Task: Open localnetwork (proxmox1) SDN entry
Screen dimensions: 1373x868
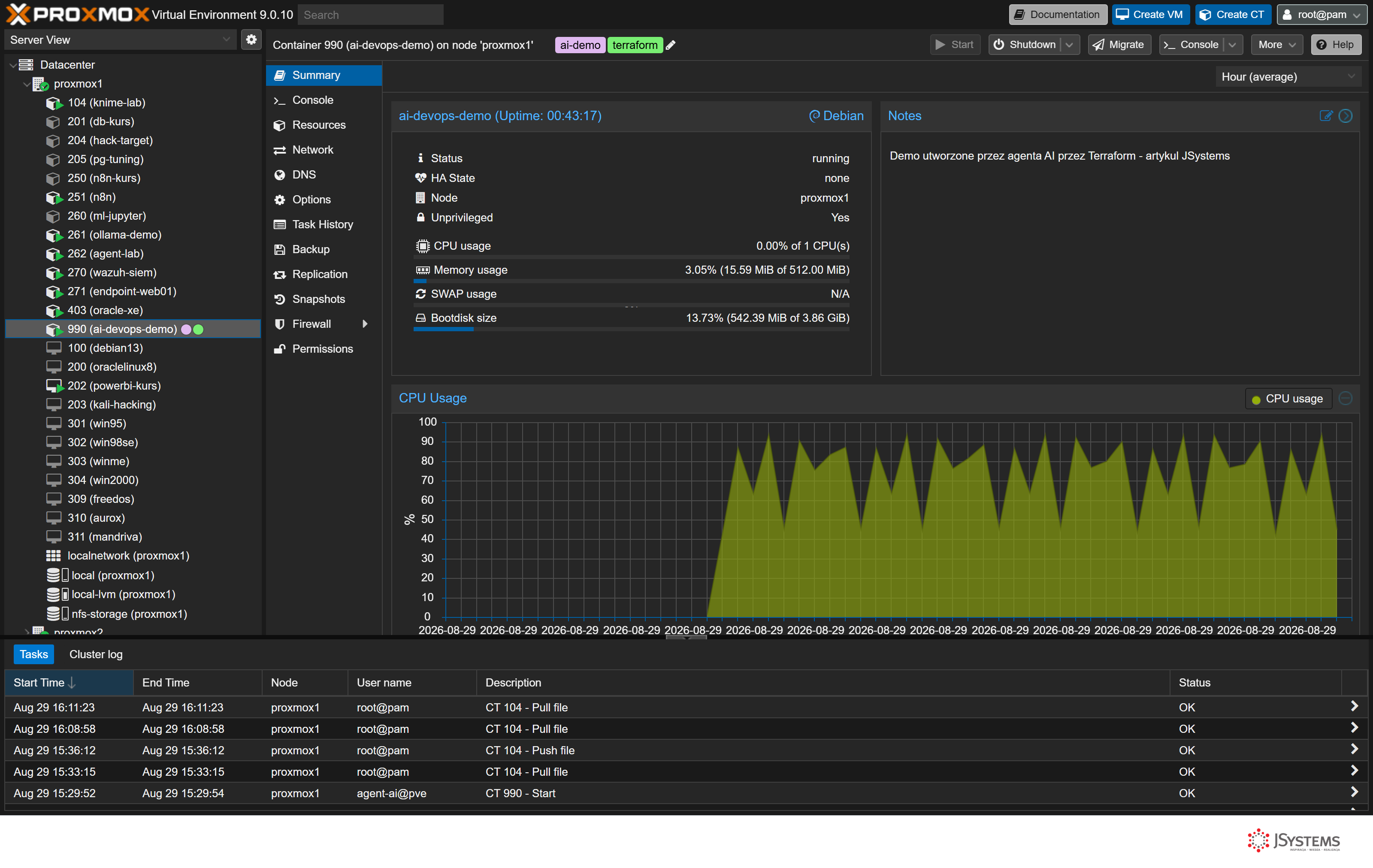Action: [x=128, y=556]
